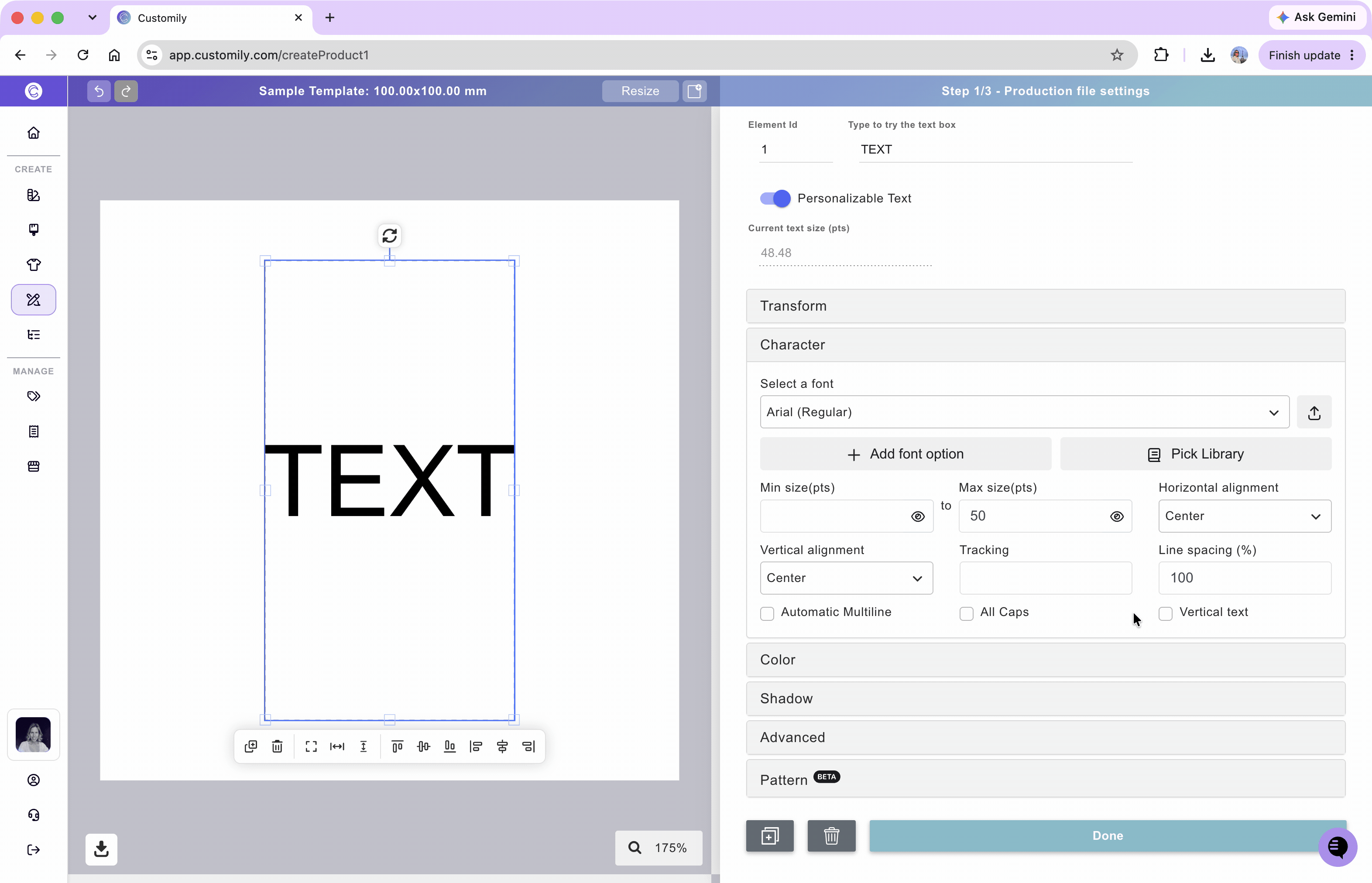Click the logout icon in sidebar

click(x=34, y=850)
